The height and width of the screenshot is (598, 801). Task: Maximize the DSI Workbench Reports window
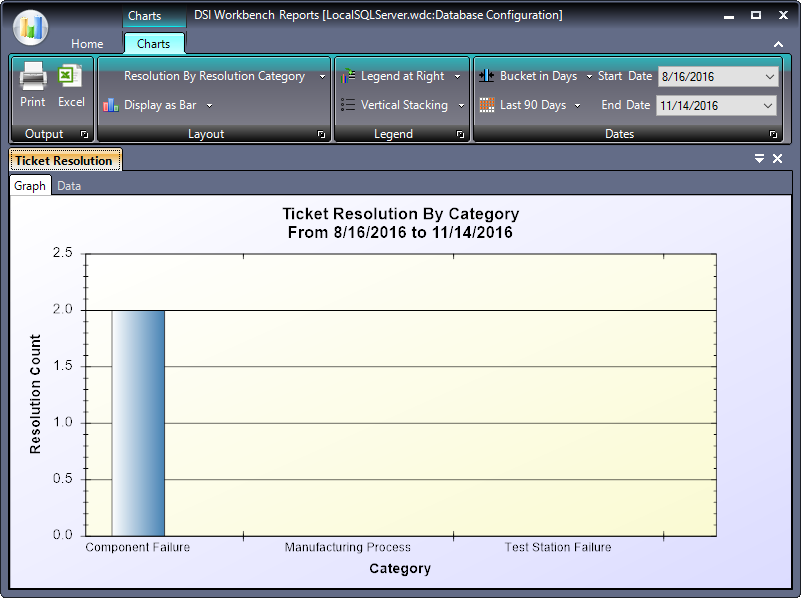pos(756,15)
